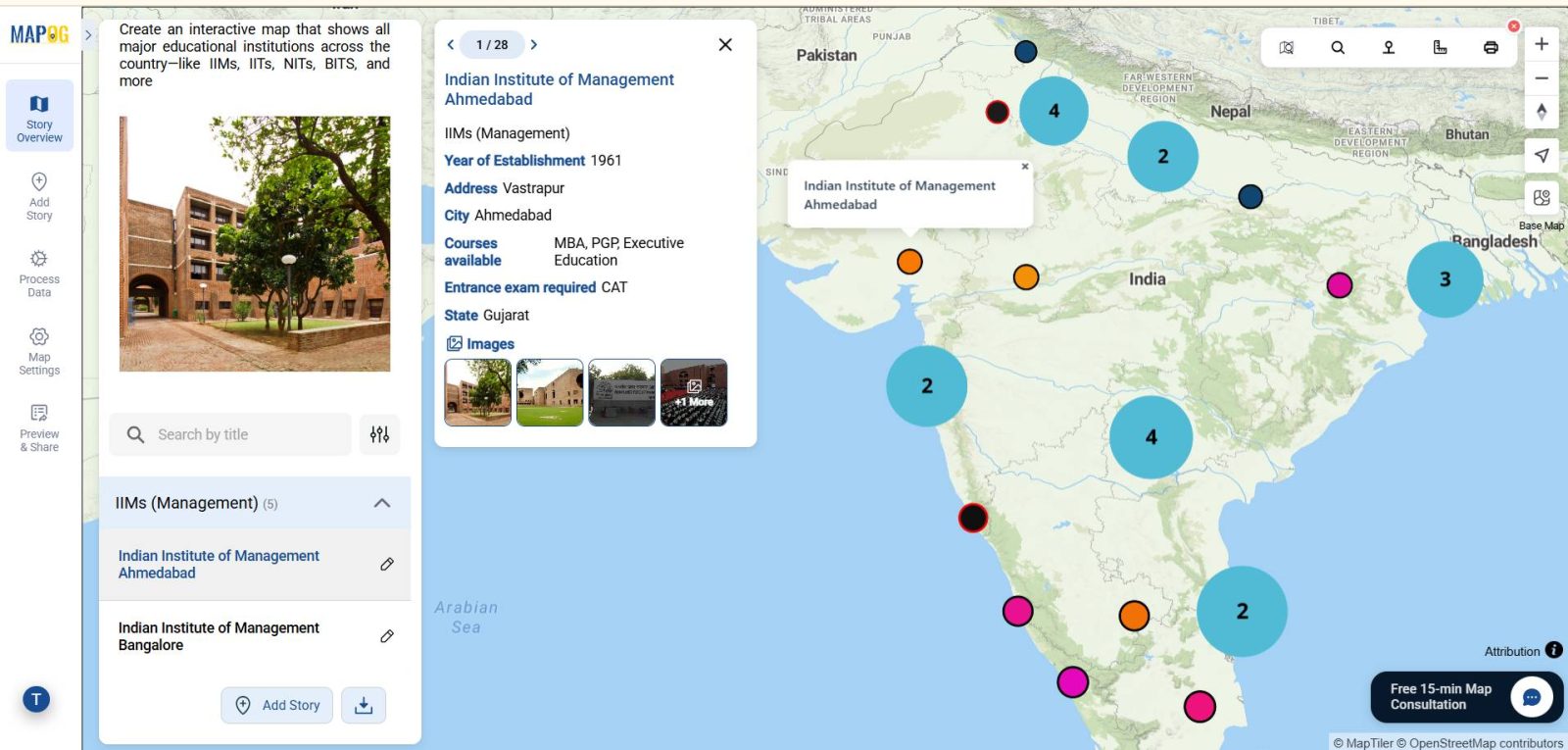Click the Attribution label text
This screenshot has width=1568, height=750.
1512,651
